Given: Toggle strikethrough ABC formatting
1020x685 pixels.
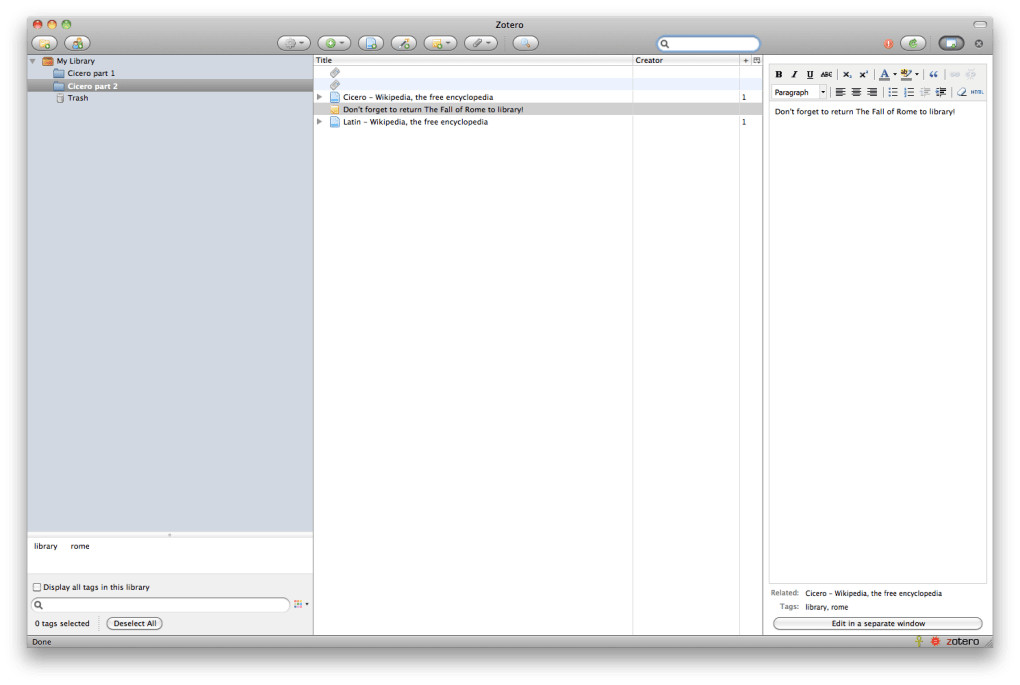Looking at the screenshot, I should coord(826,75).
